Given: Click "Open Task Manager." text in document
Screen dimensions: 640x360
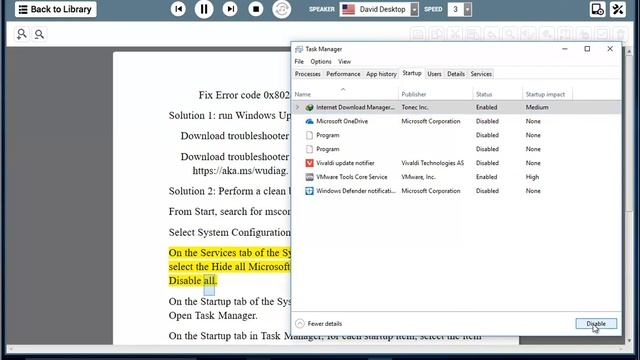Looking at the screenshot, I should tap(213, 316).
